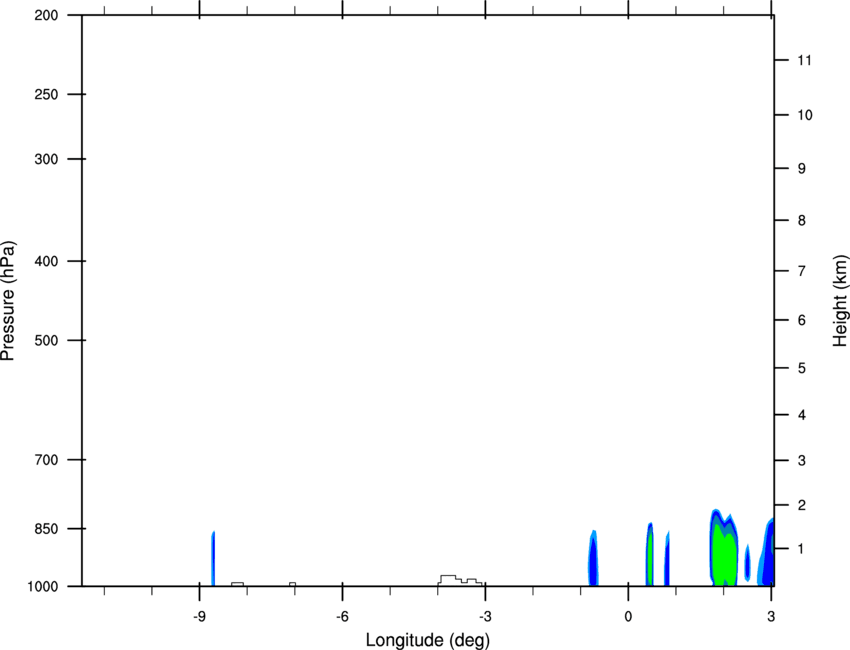Click the -6 longitude tick label
Viewport: 850px width, 650px height.
pos(342,616)
